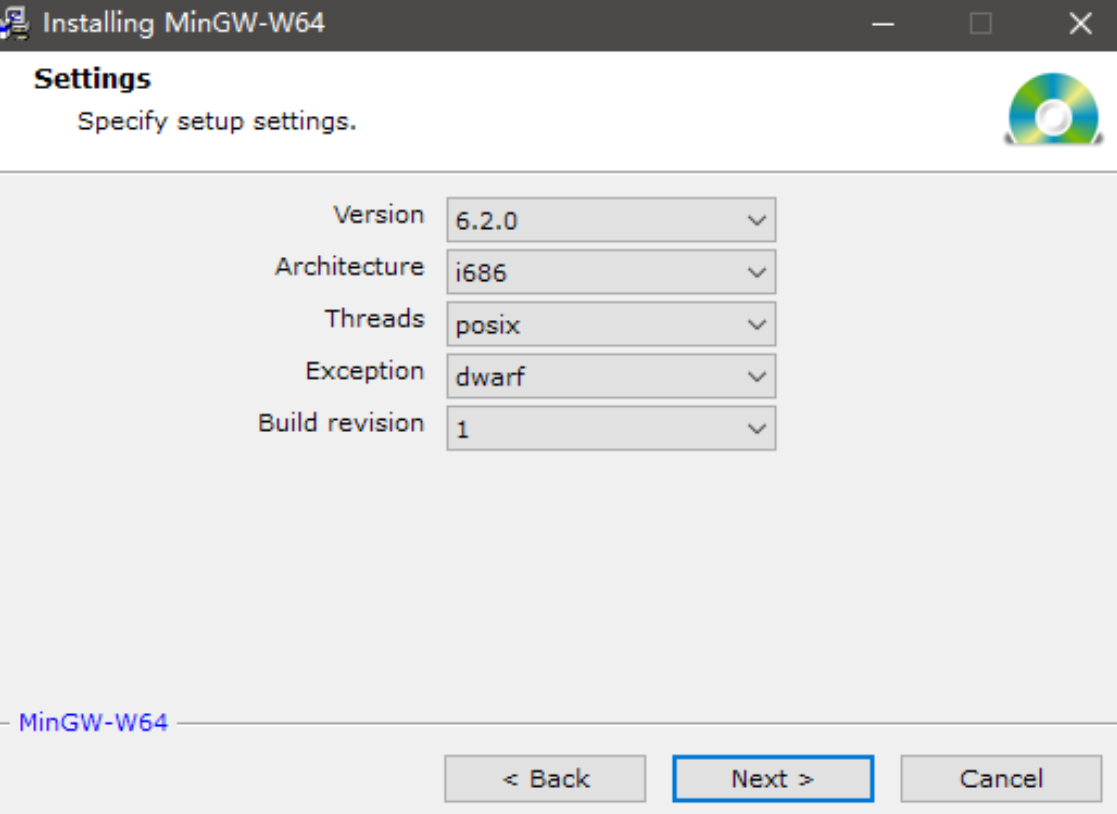
Task: Click the Back button
Action: tap(545, 778)
